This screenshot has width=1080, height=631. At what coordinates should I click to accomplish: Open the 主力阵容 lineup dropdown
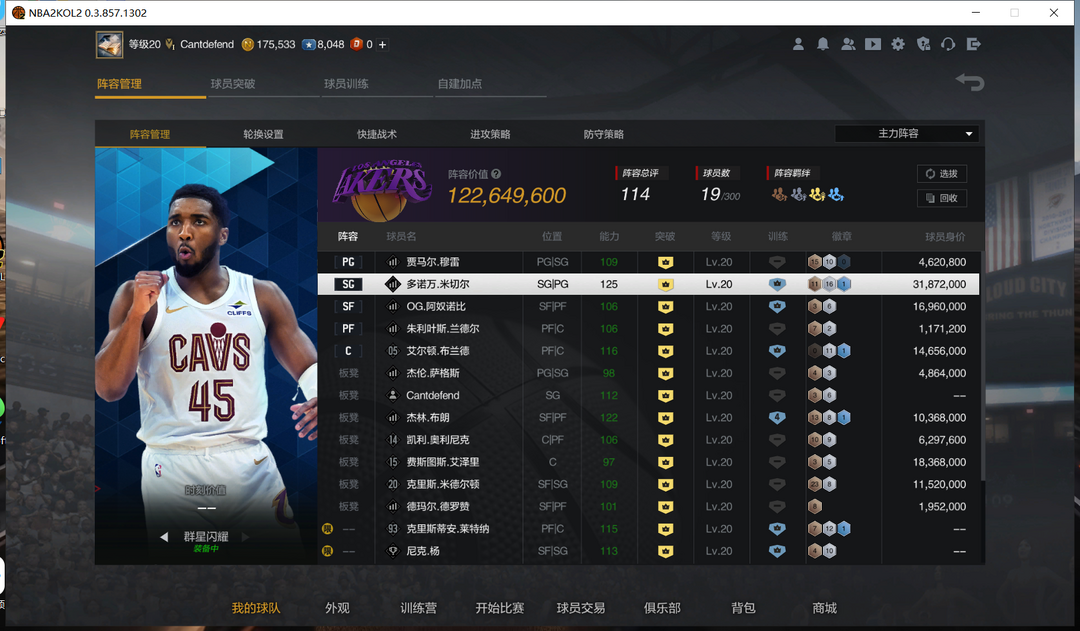(x=907, y=134)
